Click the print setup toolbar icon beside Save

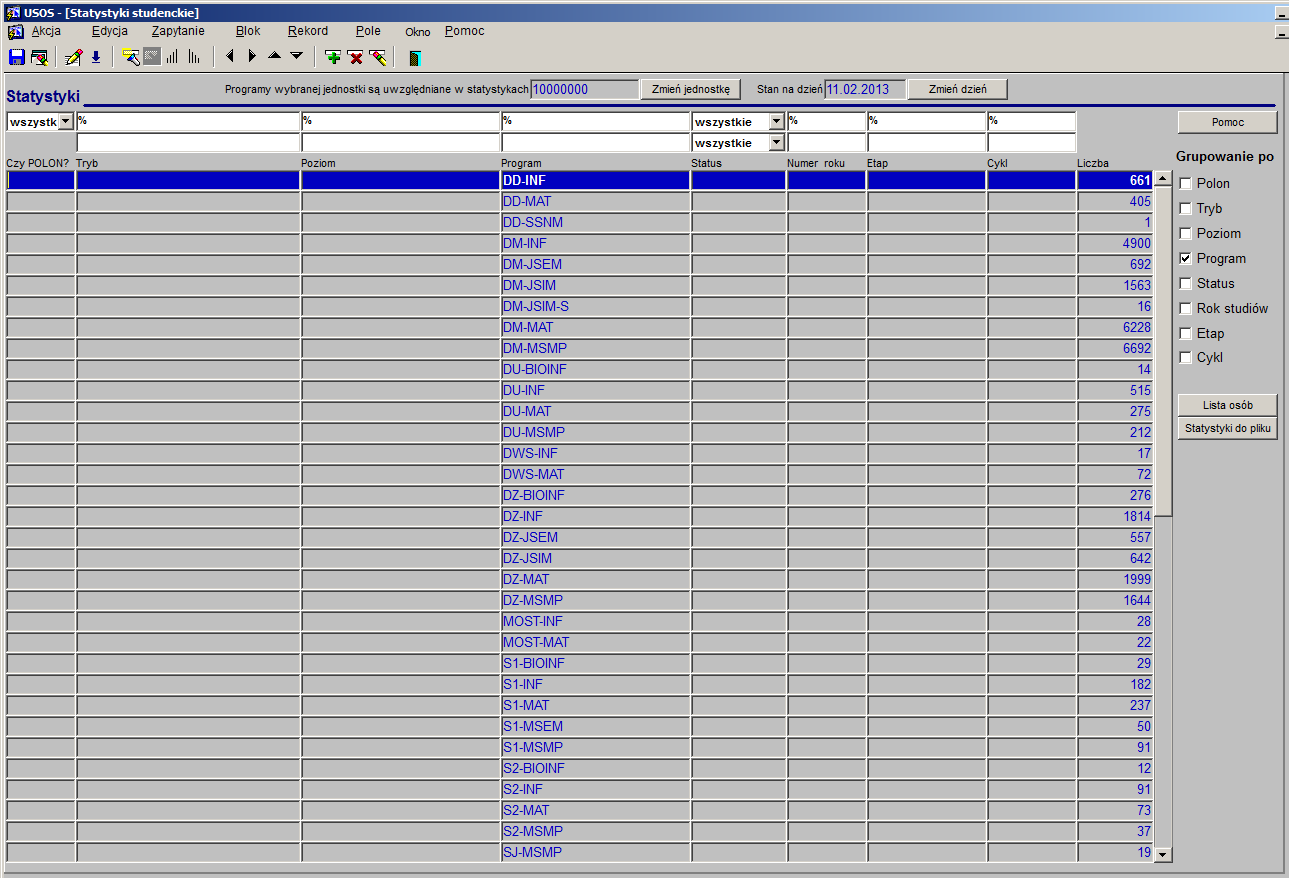pyautogui.click(x=39, y=57)
